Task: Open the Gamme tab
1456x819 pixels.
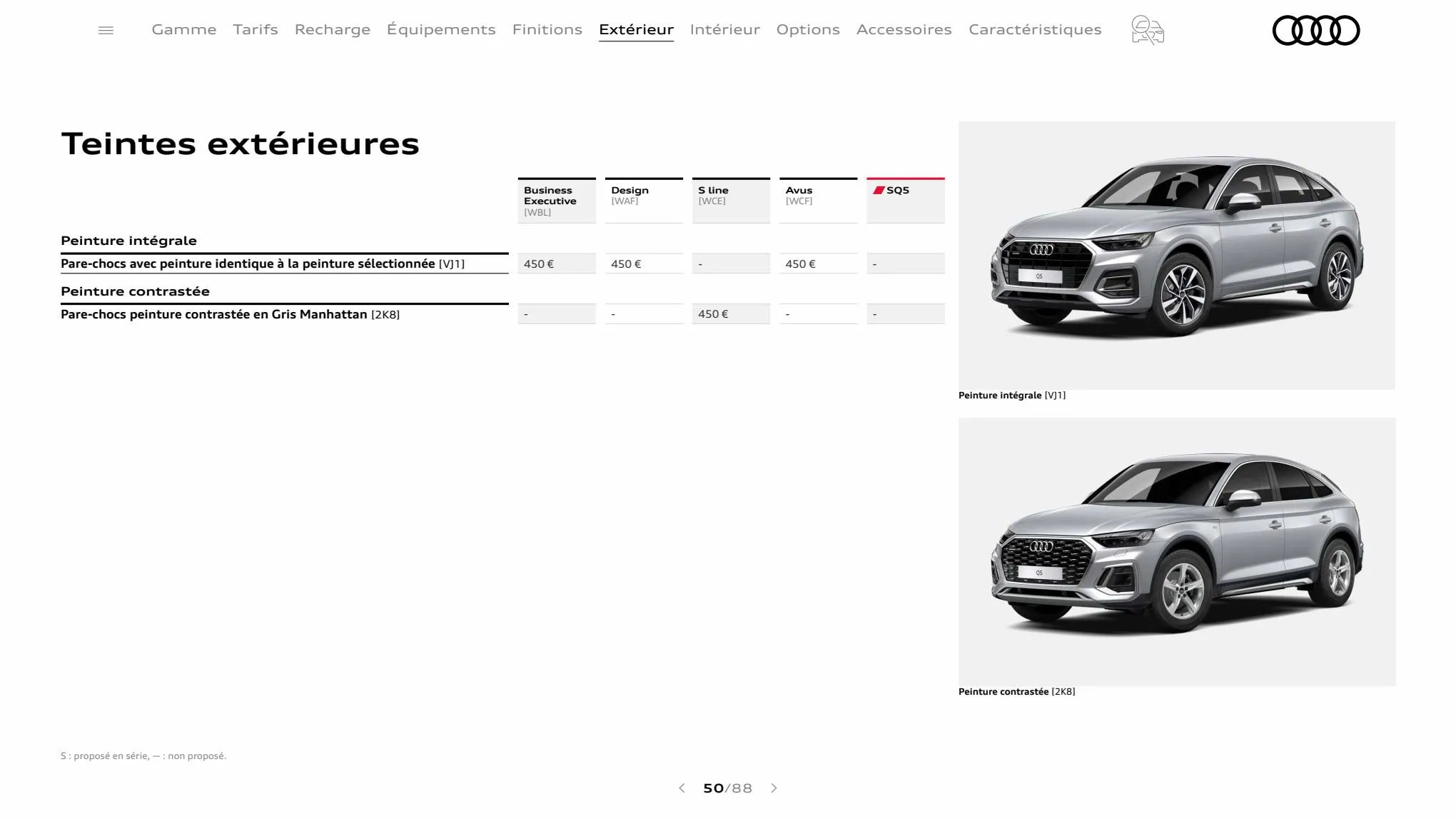Action: pyautogui.click(x=184, y=29)
